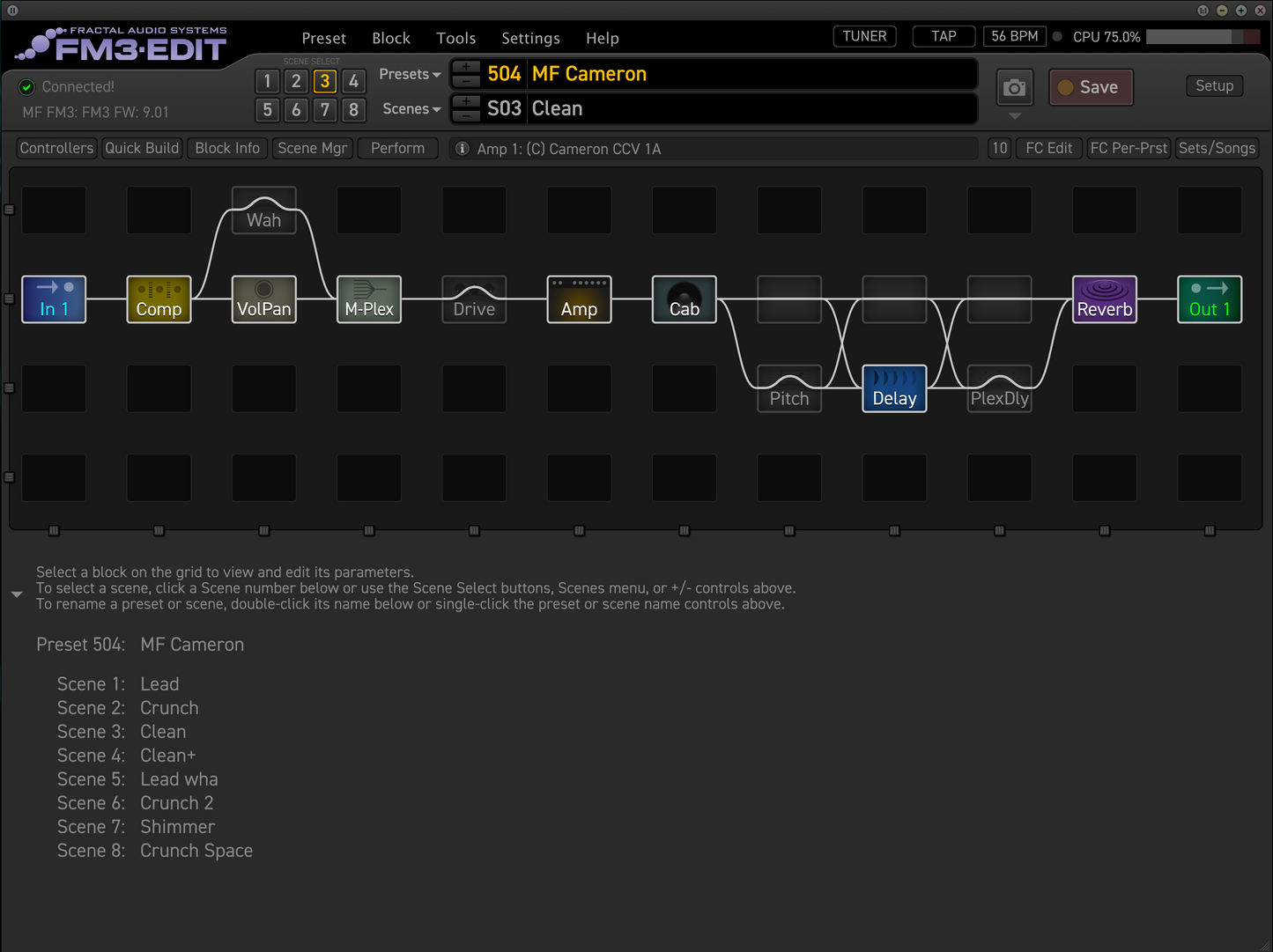Select the Delay block

click(x=894, y=388)
